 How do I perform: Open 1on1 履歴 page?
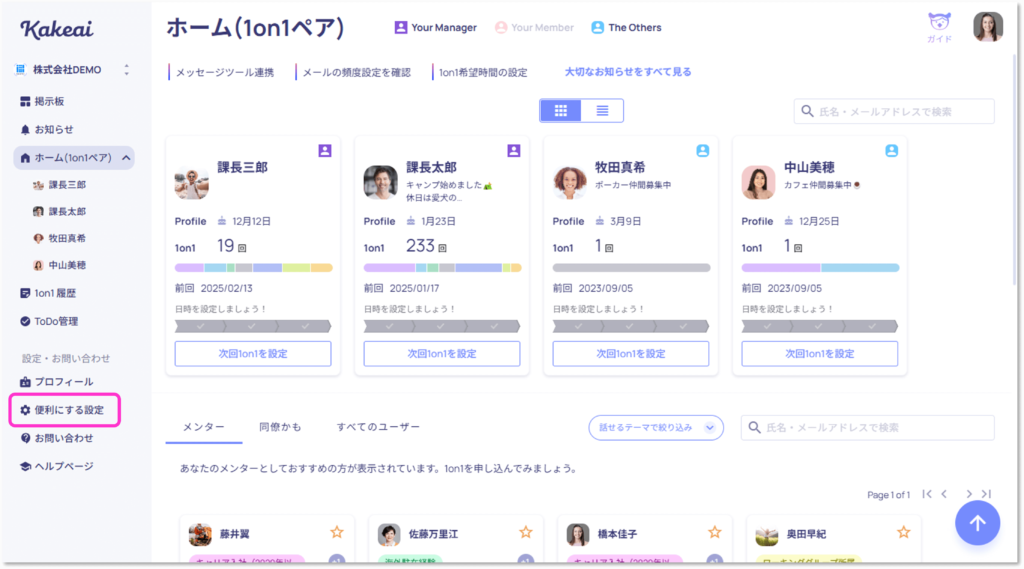(48, 293)
